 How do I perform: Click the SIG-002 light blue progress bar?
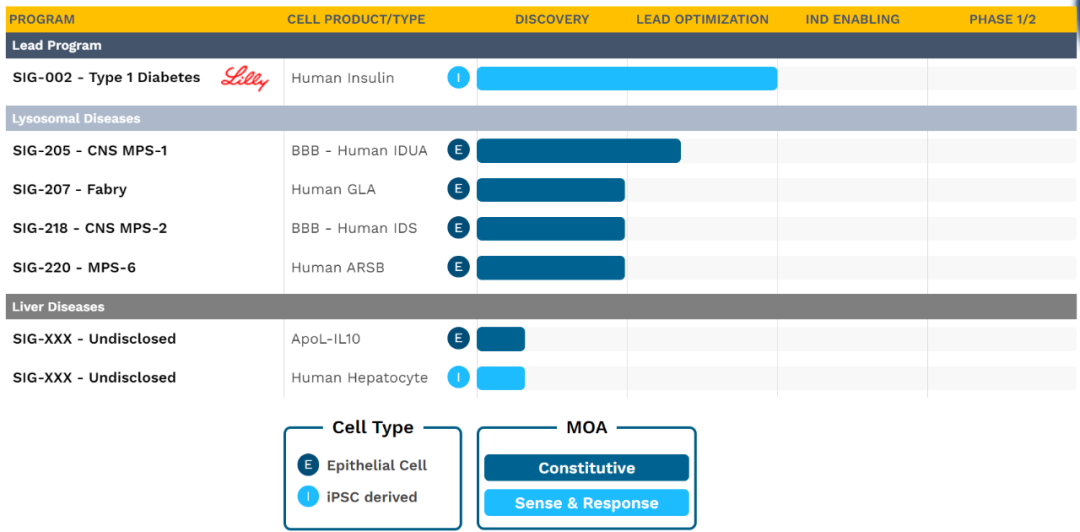tap(626, 79)
